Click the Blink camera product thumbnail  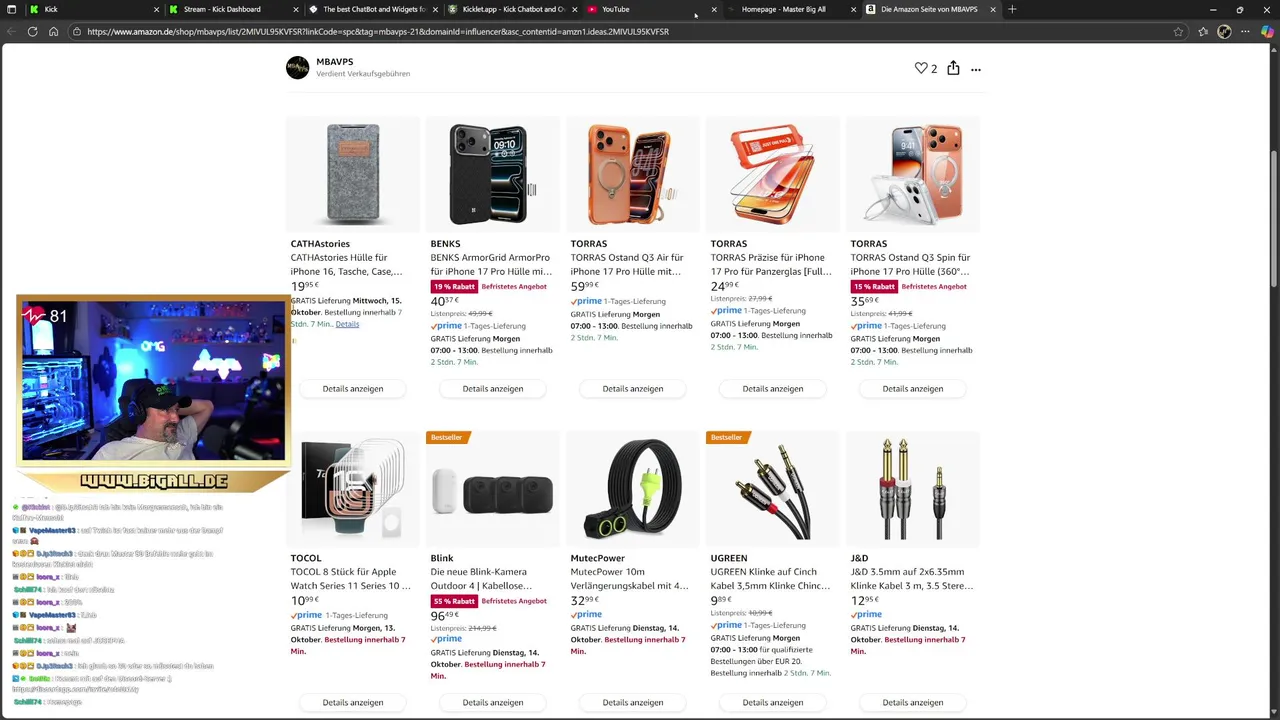(x=493, y=490)
